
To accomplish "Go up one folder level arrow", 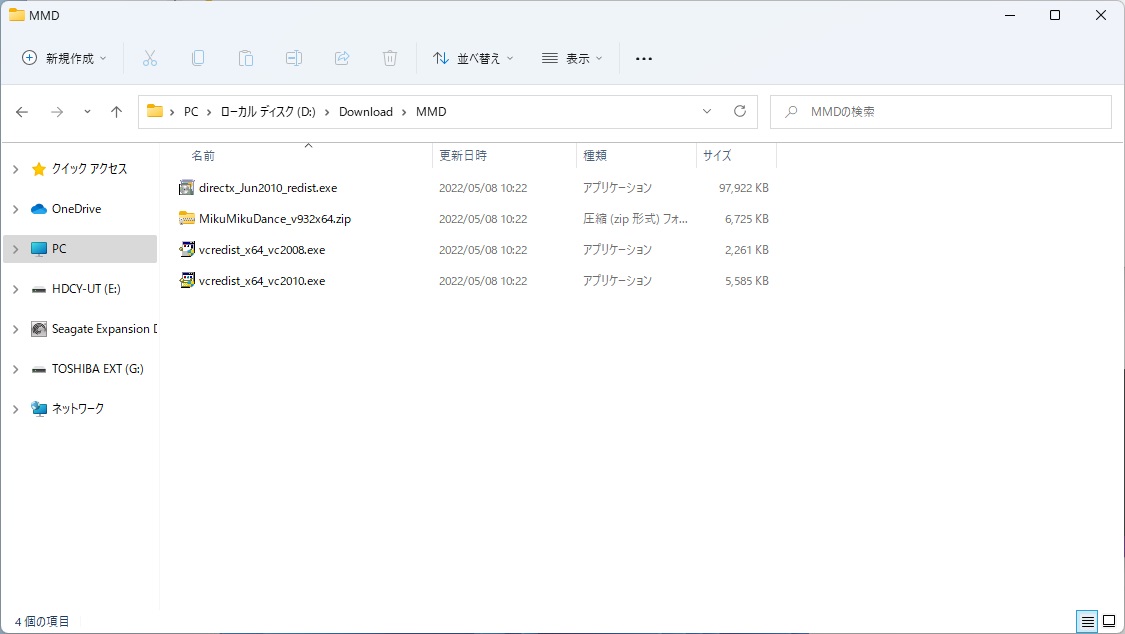I will 116,112.
